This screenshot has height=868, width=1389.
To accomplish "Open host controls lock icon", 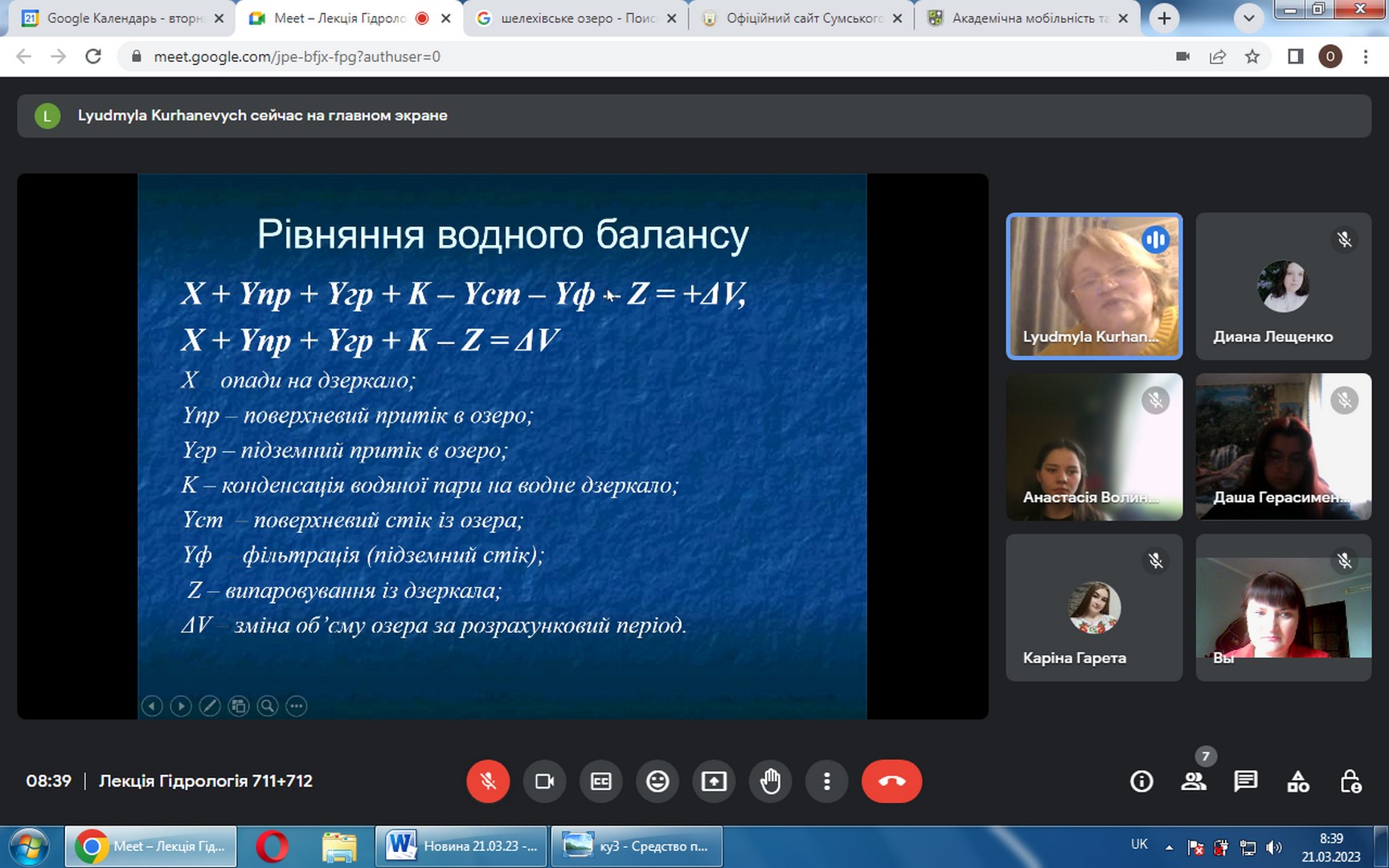I will (1350, 781).
